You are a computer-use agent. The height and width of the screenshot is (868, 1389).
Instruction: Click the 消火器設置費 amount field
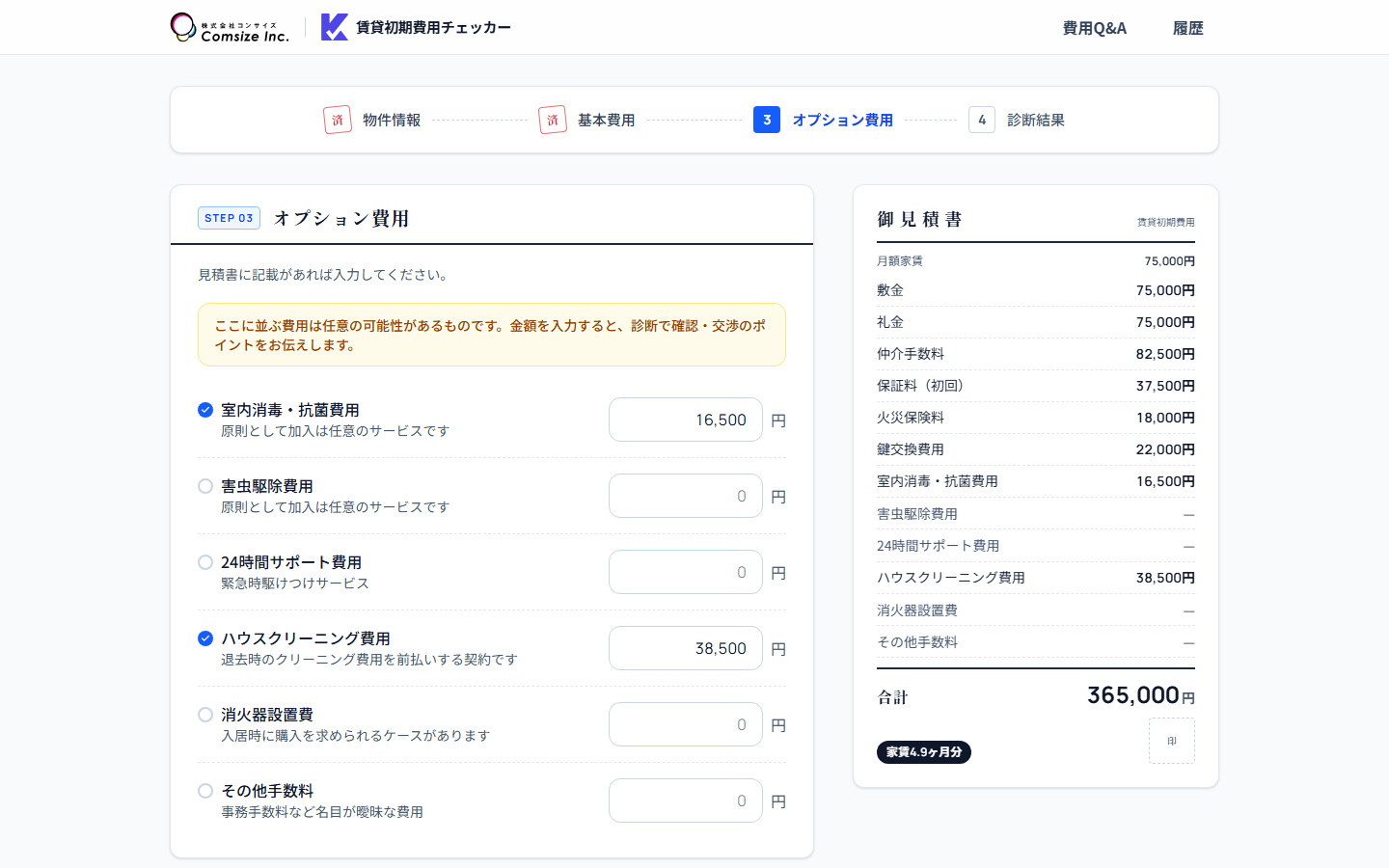(686, 724)
